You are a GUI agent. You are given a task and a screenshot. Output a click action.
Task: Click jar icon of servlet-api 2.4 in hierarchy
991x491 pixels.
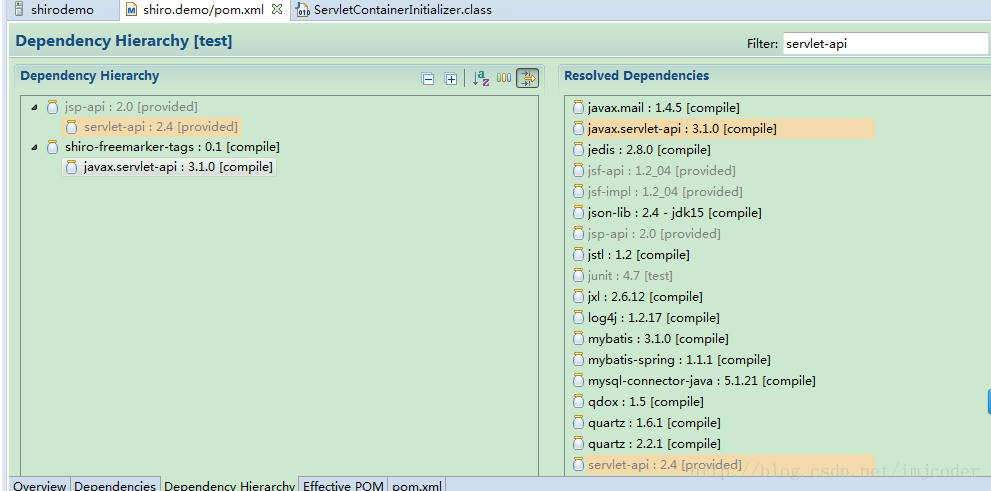tap(71, 127)
